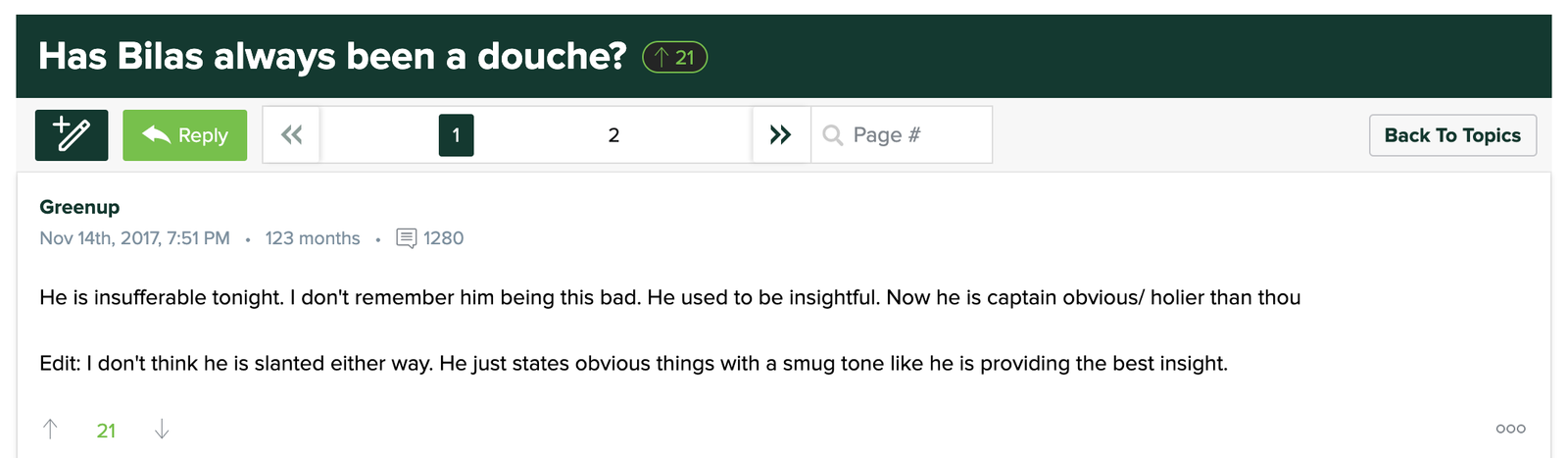Focus the Page # input field
The image size is (1568, 458).
pyautogui.click(x=902, y=135)
